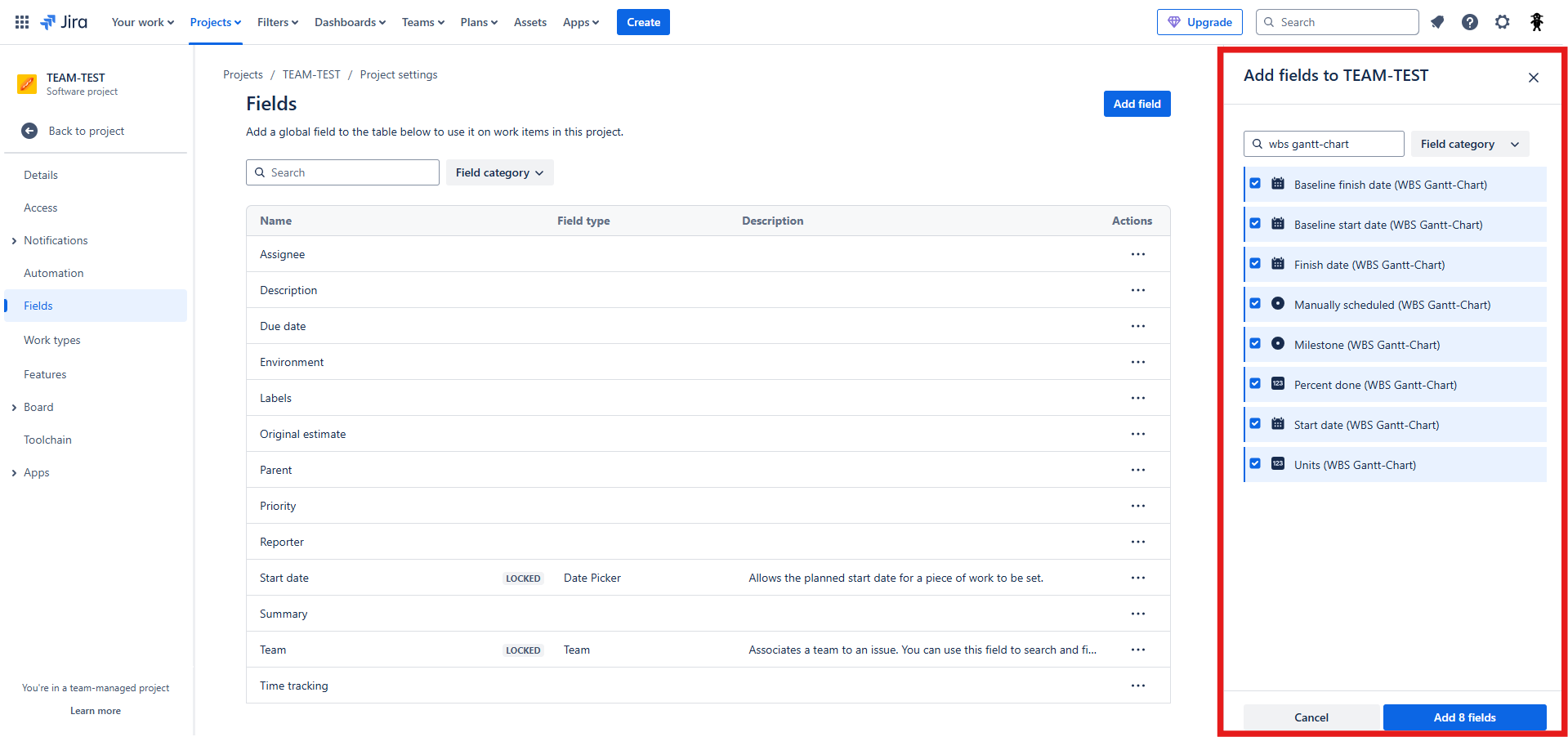Uncheck the Units (WBS Gantt-Chart) checkbox
The image size is (1568, 737).
(x=1255, y=464)
